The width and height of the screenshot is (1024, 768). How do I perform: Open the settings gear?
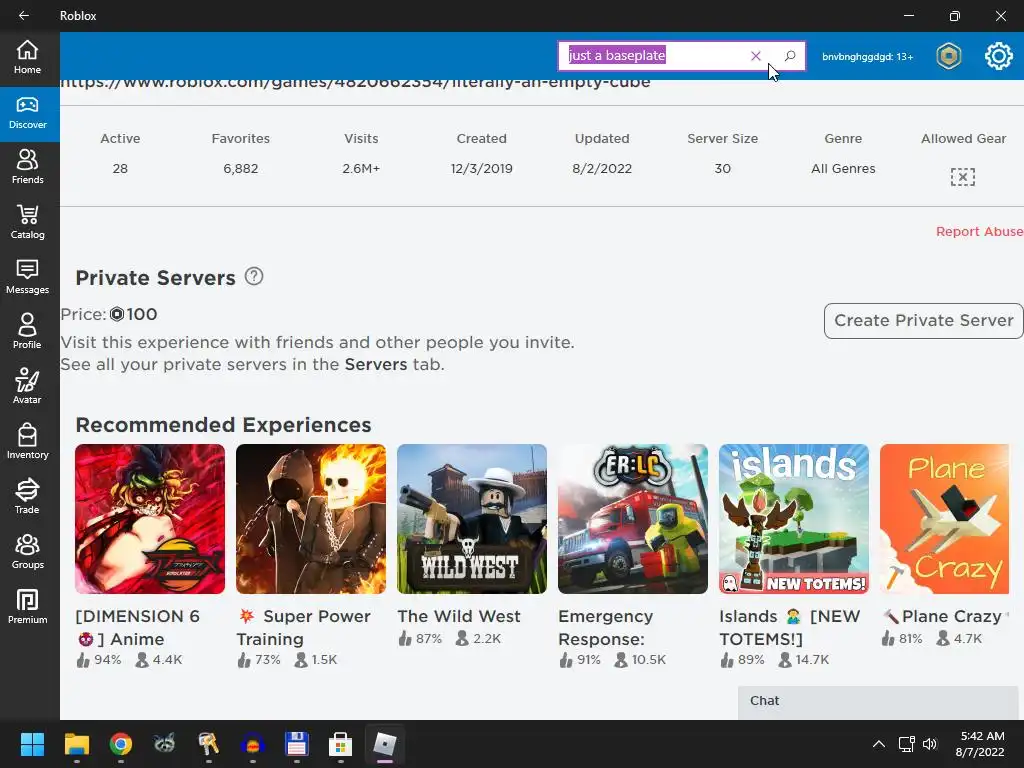(999, 56)
